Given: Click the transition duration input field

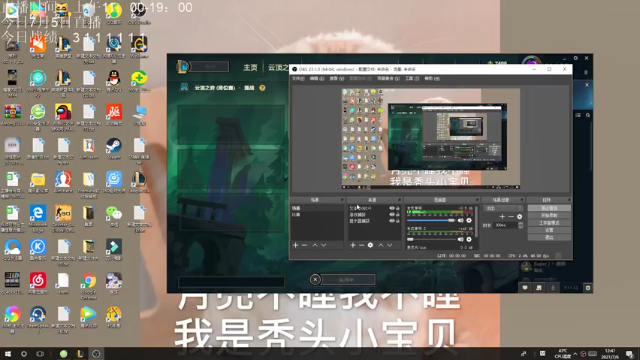Looking at the screenshot, I should point(505,225).
